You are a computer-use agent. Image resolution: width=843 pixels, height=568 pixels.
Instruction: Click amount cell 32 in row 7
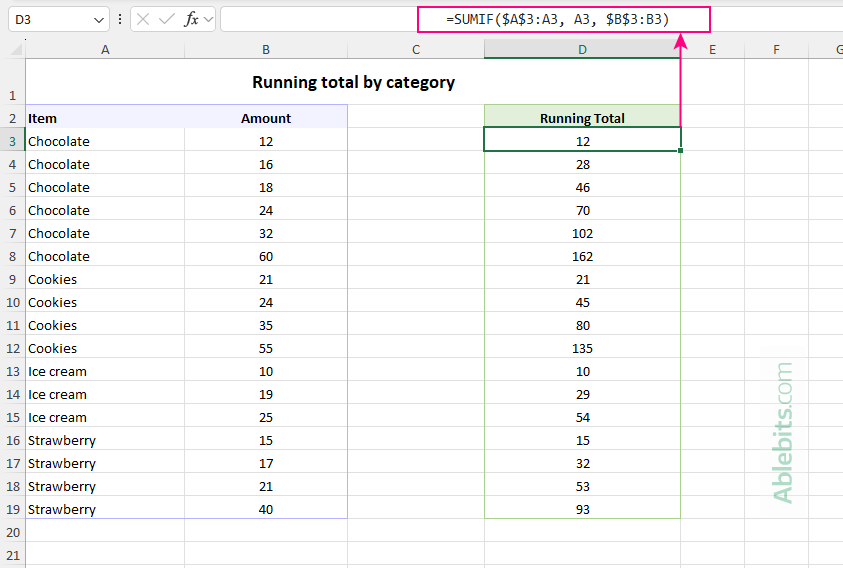[x=266, y=233]
